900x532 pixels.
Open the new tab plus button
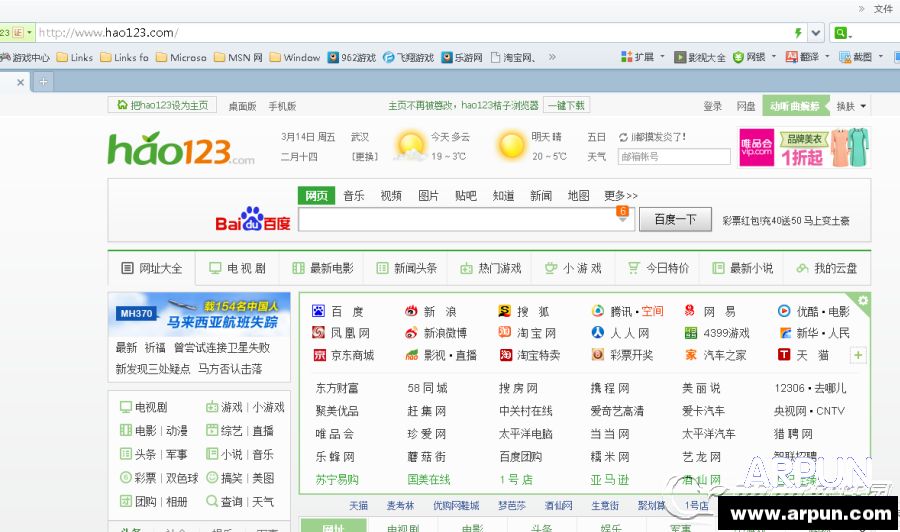tap(43, 82)
